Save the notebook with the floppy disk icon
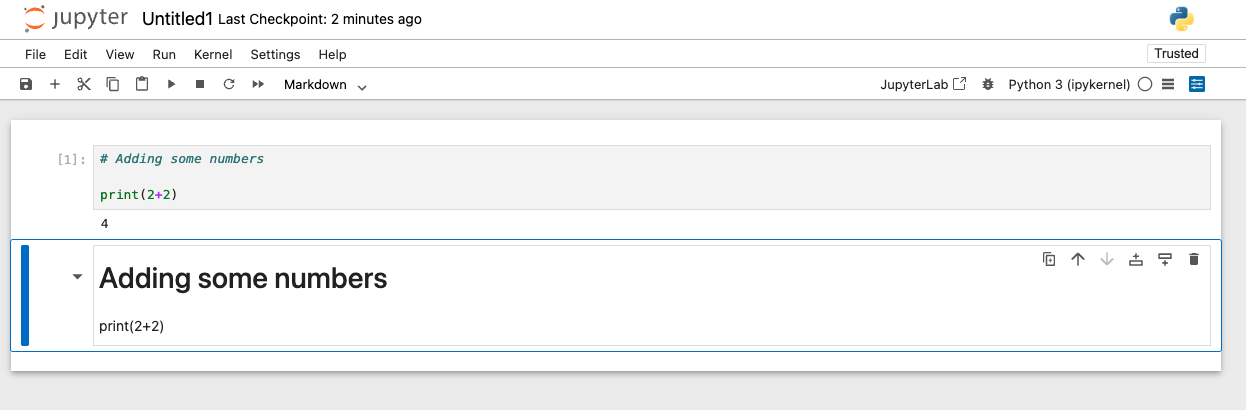 point(26,85)
